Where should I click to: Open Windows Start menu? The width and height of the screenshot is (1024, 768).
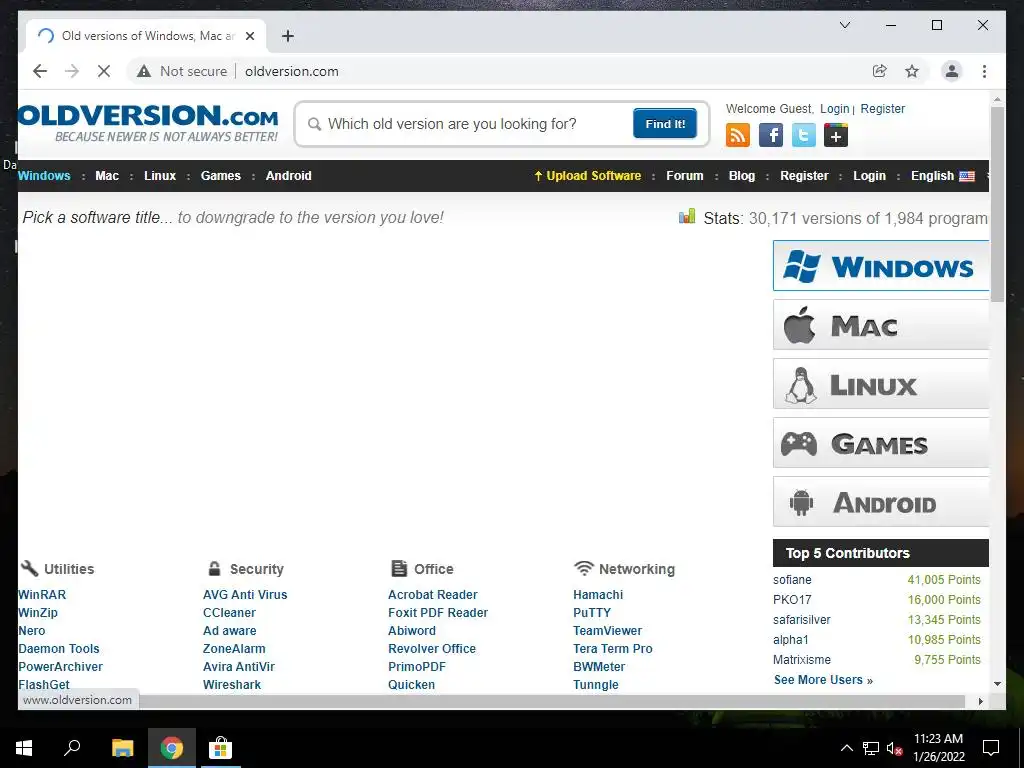24,748
